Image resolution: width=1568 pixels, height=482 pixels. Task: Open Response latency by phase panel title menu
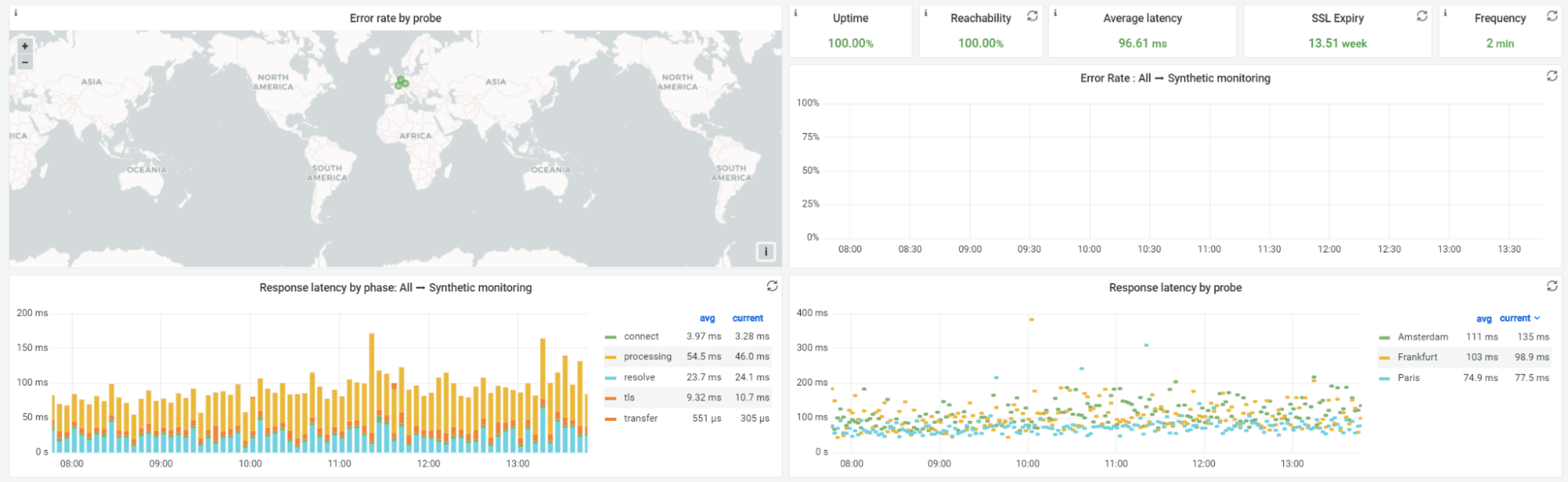395,288
